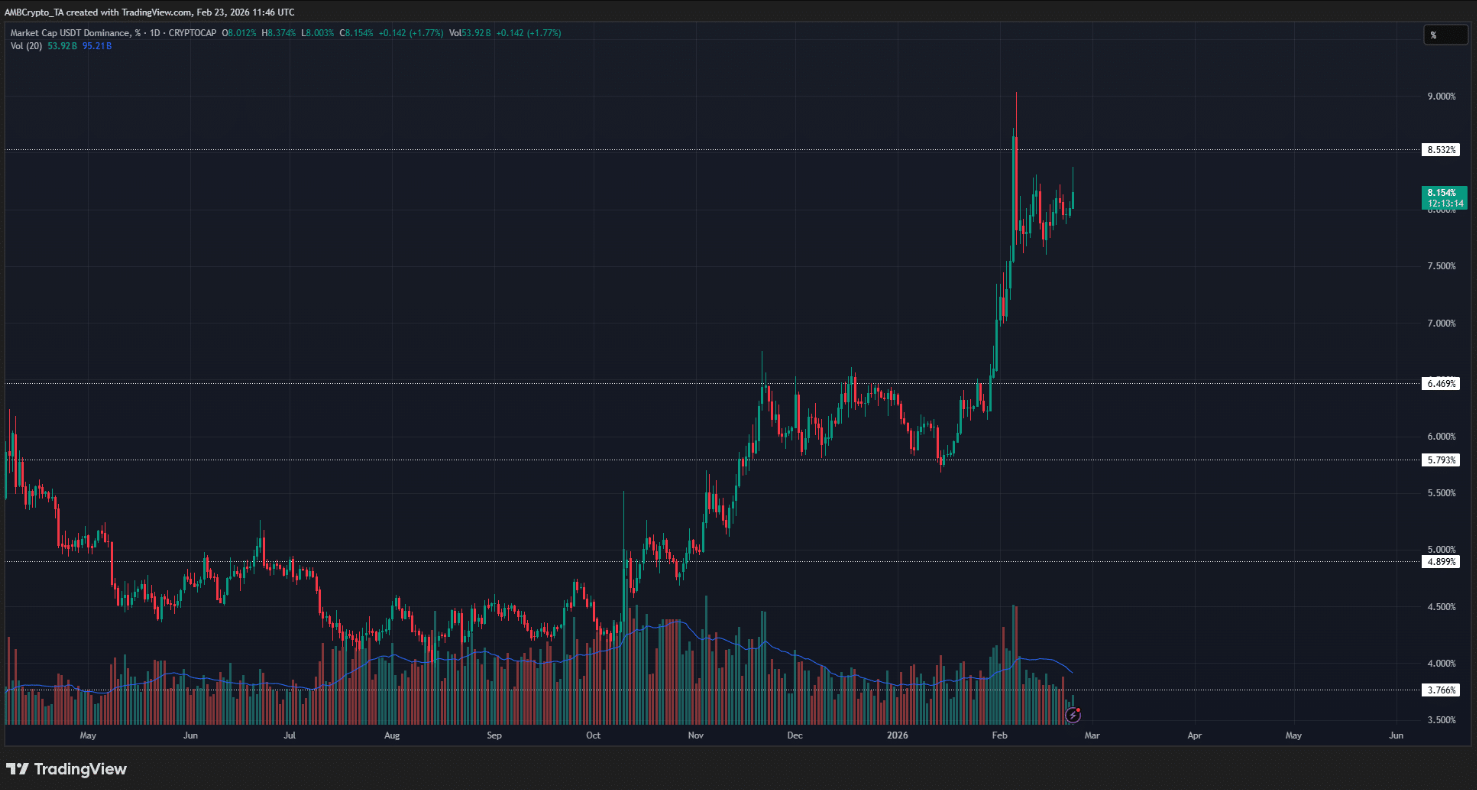Click the 8.532% horizontal level label
Screen dimensions: 1477x790
pyautogui.click(x=1443, y=149)
